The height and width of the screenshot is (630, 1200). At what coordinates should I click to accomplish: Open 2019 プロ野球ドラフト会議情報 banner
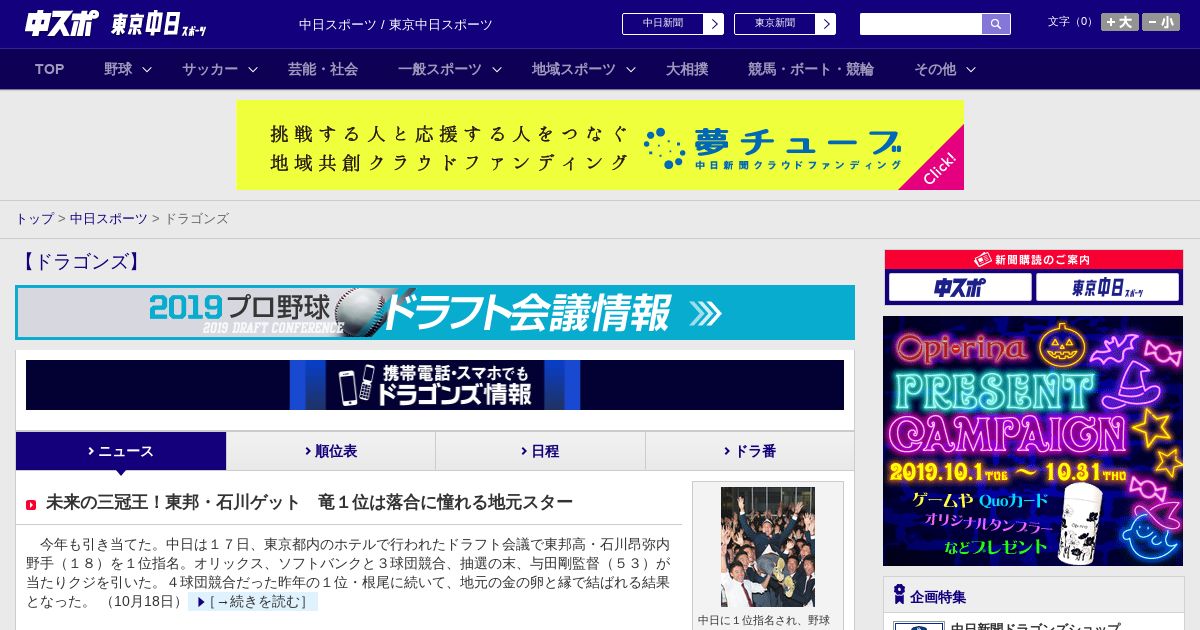pos(435,313)
